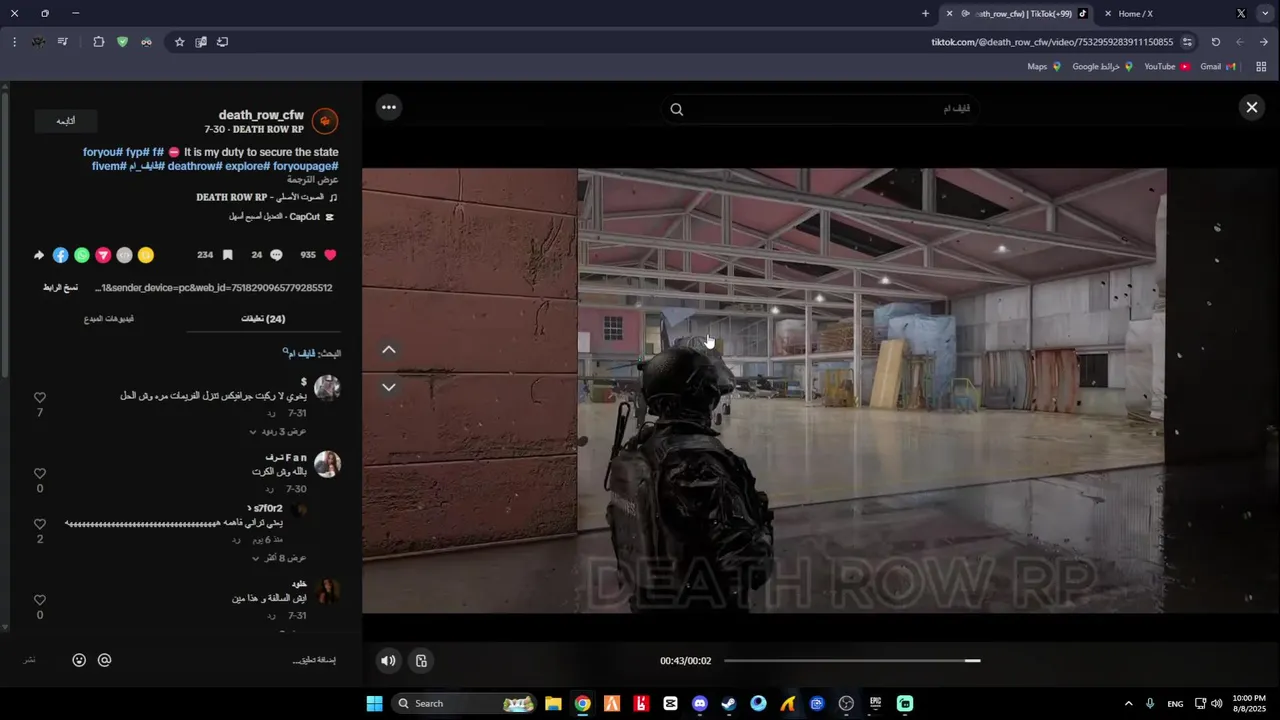Bookmark the video to favorites
The image size is (1280, 720).
pyautogui.click(x=228, y=255)
